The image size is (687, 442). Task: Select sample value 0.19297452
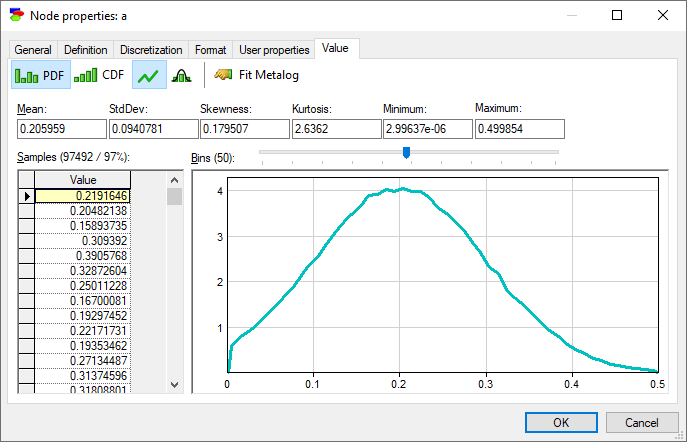tap(82, 315)
